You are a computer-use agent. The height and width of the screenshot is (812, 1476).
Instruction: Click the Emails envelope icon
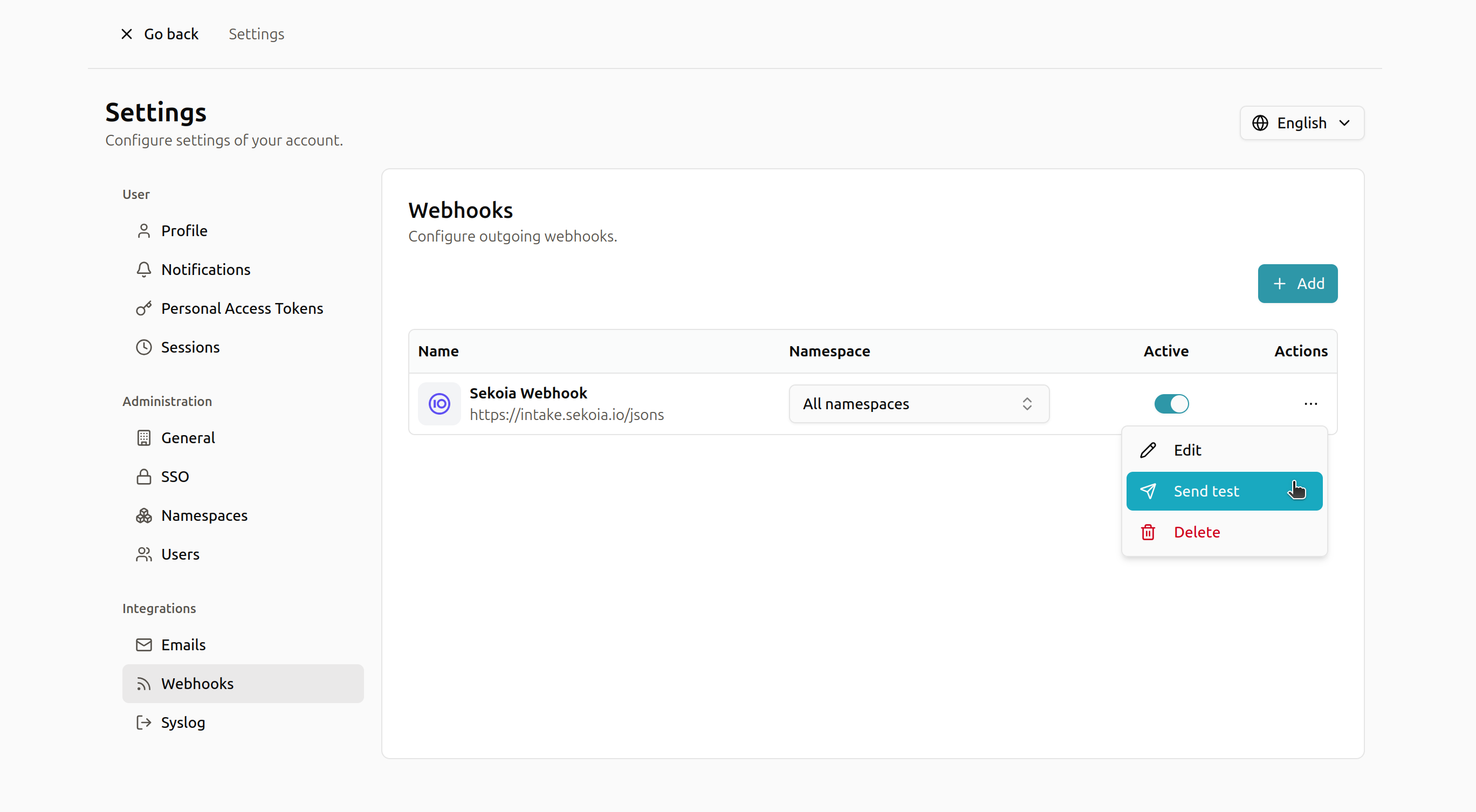(x=144, y=644)
